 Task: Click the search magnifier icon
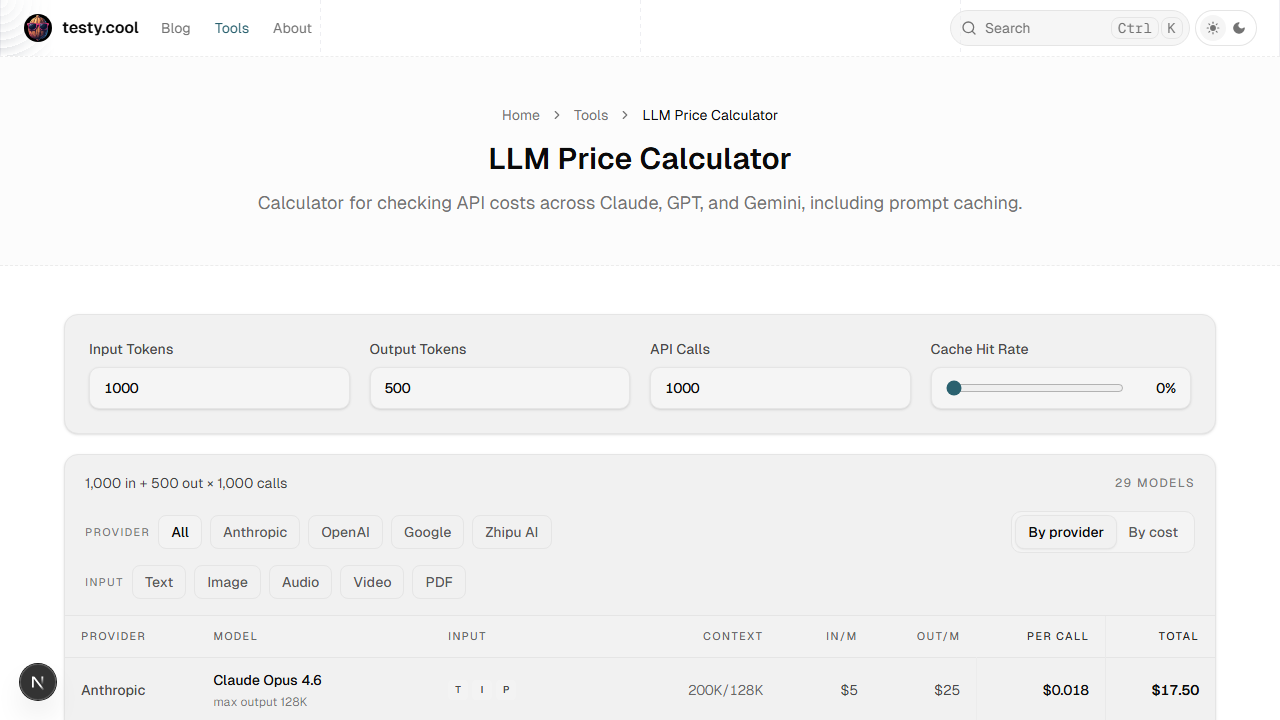point(969,28)
